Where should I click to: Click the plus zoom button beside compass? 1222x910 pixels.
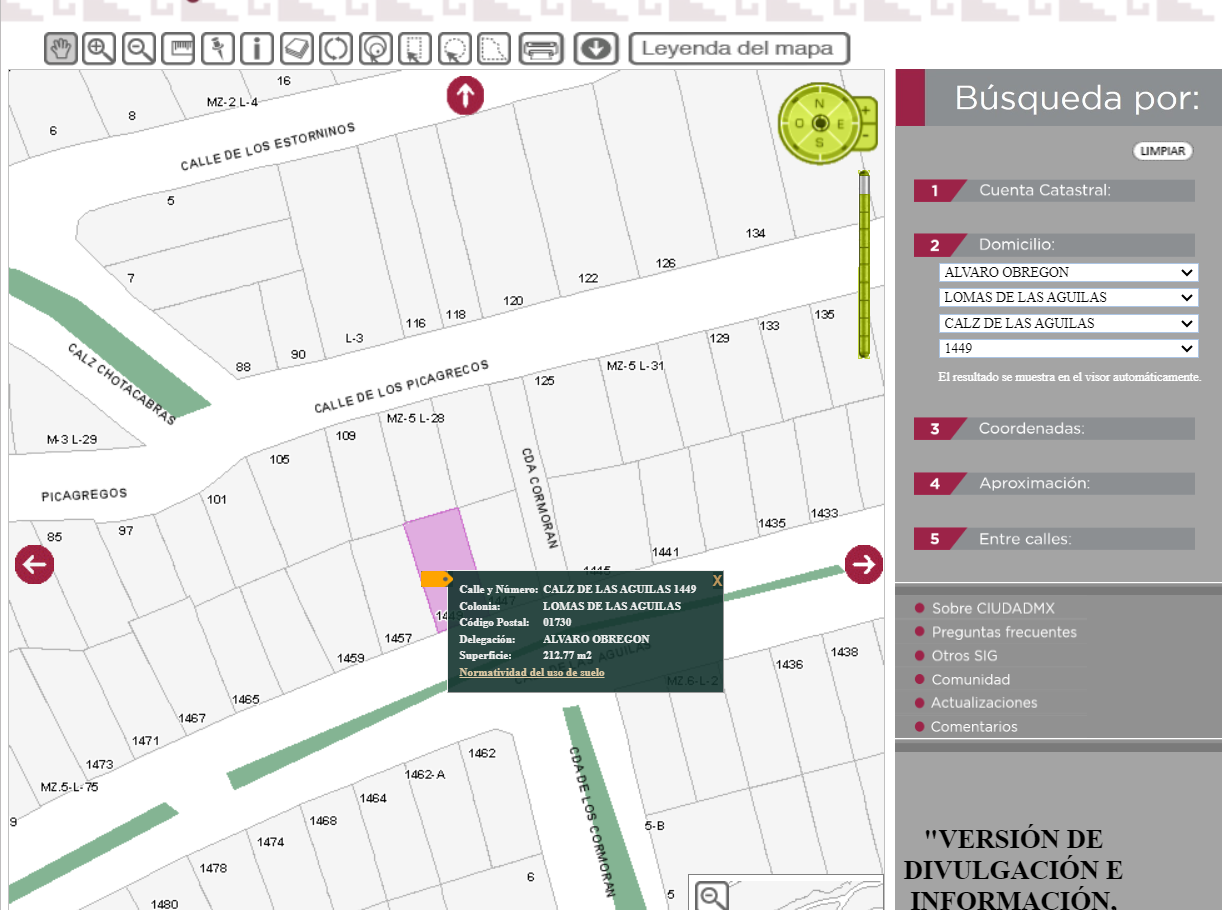(866, 108)
